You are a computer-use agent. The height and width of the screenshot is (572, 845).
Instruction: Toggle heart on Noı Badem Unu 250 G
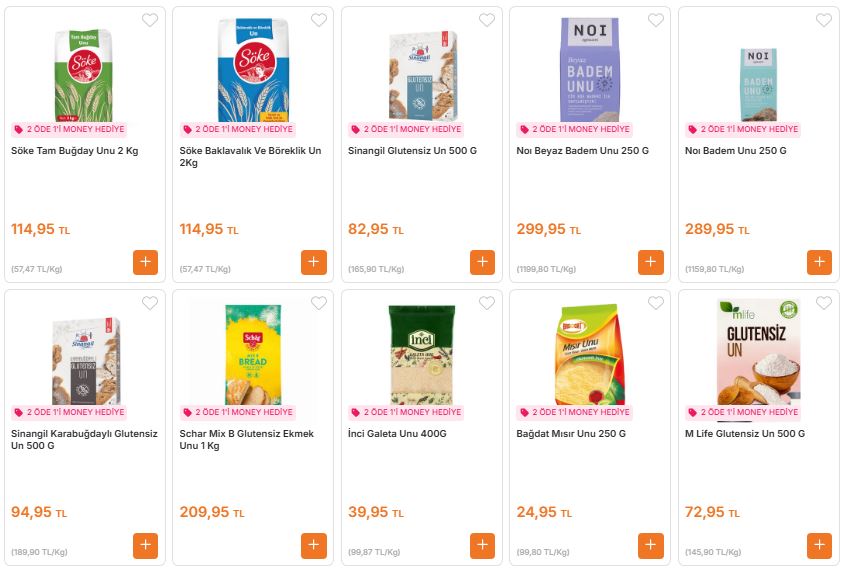(824, 20)
